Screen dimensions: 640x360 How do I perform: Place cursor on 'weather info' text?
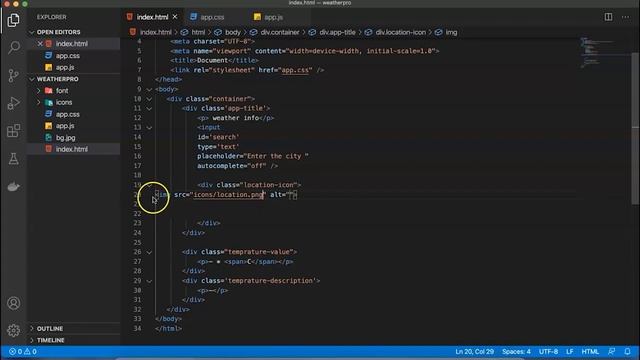235,118
